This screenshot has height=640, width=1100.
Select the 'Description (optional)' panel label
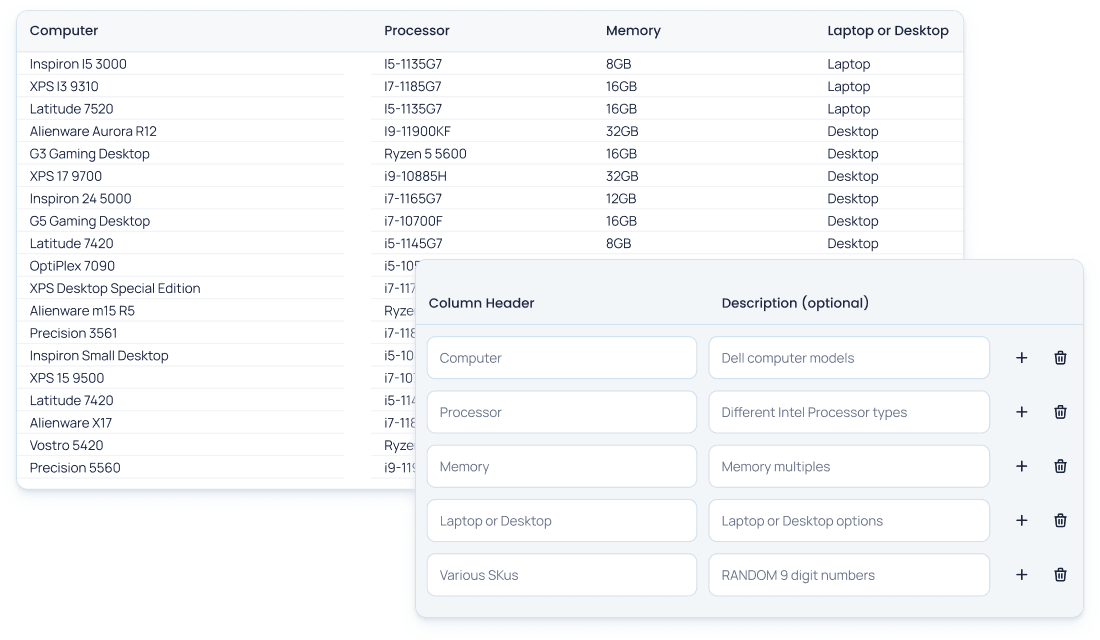click(795, 303)
